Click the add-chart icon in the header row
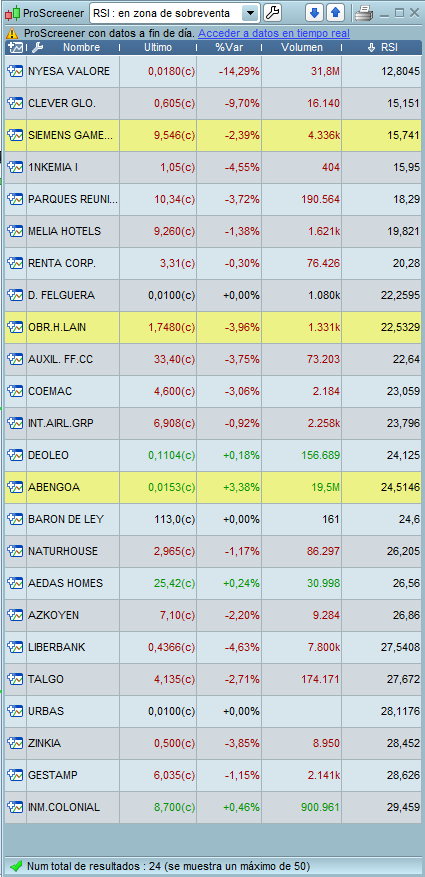 [x=16, y=48]
